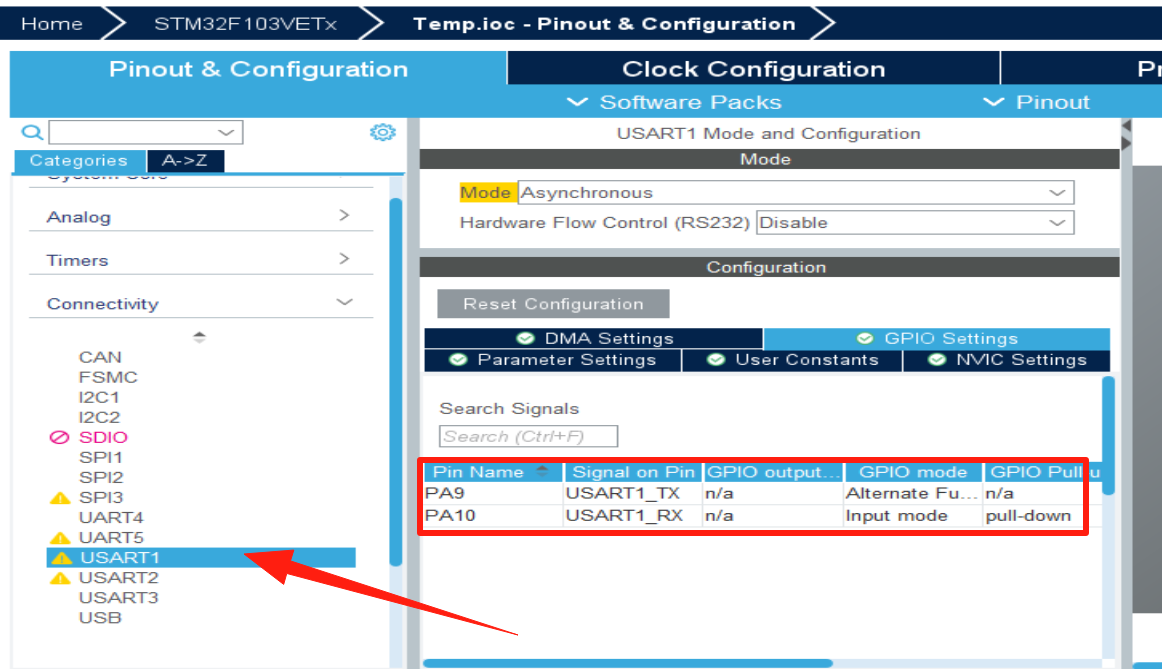Screen dimensions: 1162x669
Task: Switch to the Clock Configuration tab
Action: point(753,69)
